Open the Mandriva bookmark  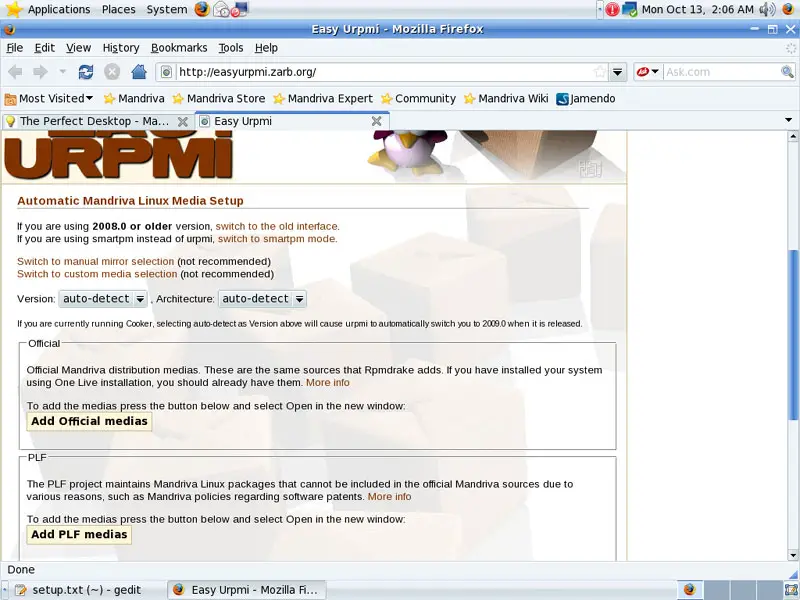(134, 98)
